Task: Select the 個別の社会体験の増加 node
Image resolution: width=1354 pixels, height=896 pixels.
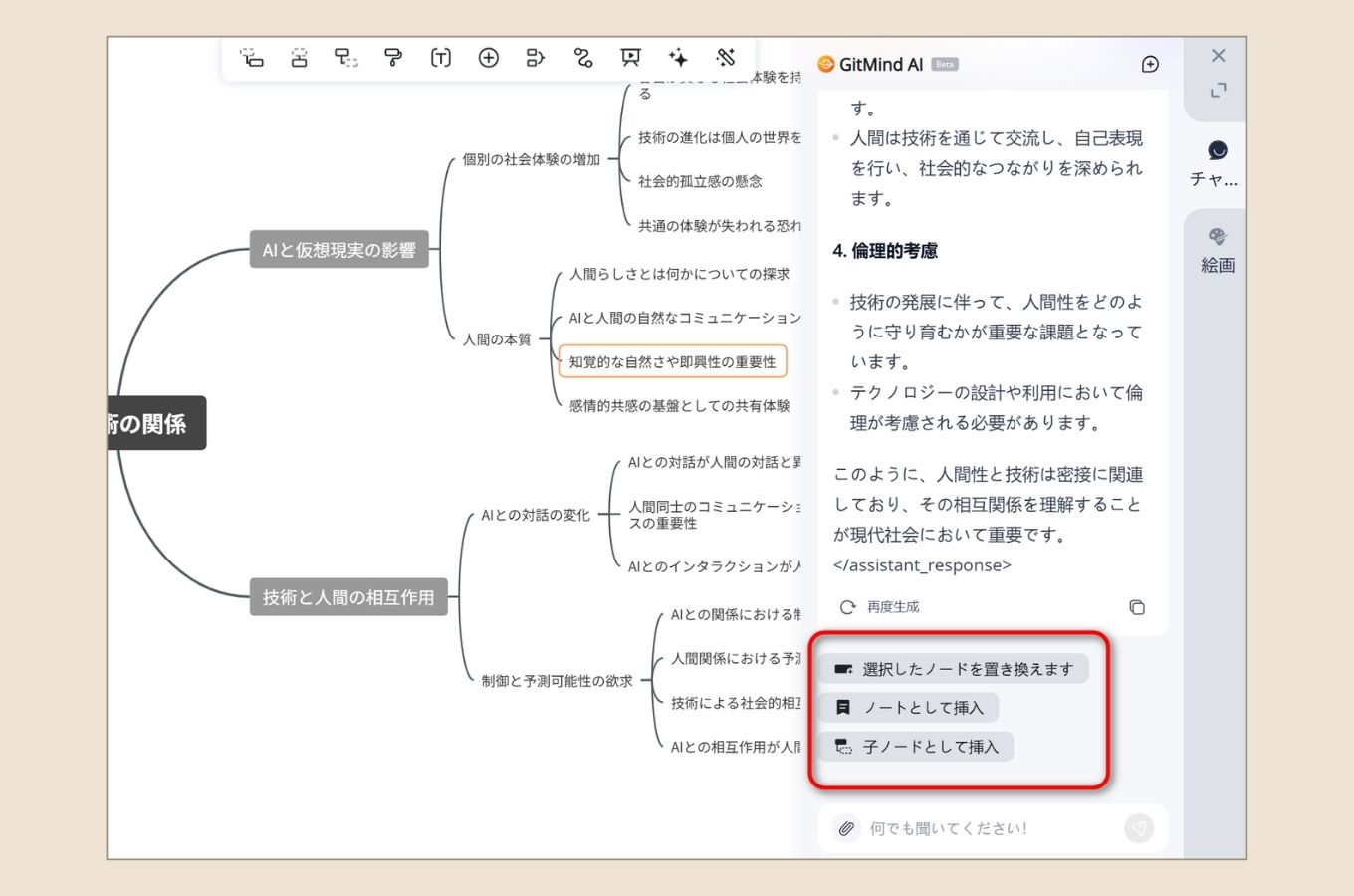Action: (532, 159)
